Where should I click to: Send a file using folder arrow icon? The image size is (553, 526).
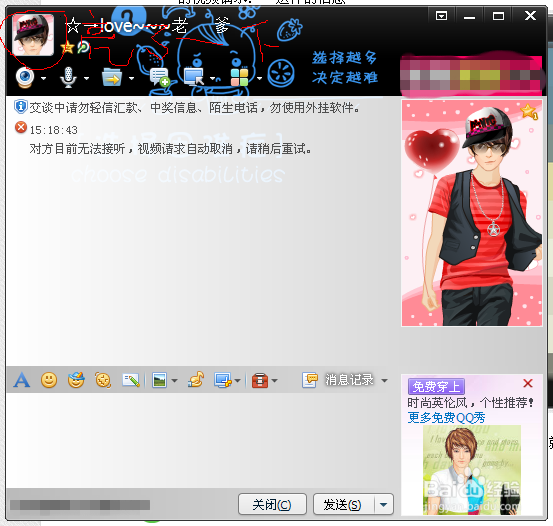(112, 77)
